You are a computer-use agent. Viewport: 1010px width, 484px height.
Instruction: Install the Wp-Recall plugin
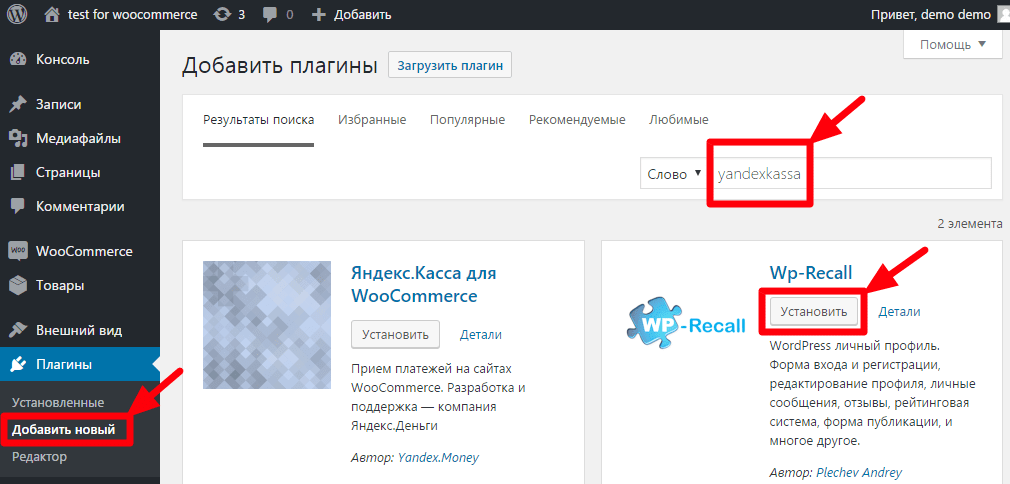(814, 311)
